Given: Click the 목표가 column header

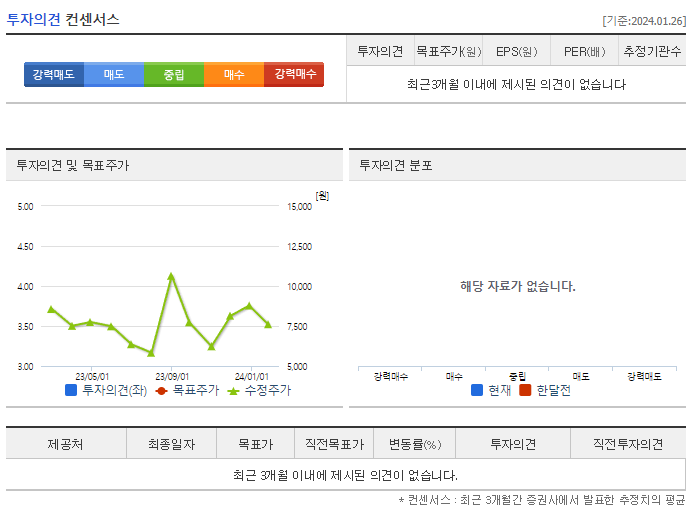Looking at the screenshot, I should pyautogui.click(x=255, y=444).
